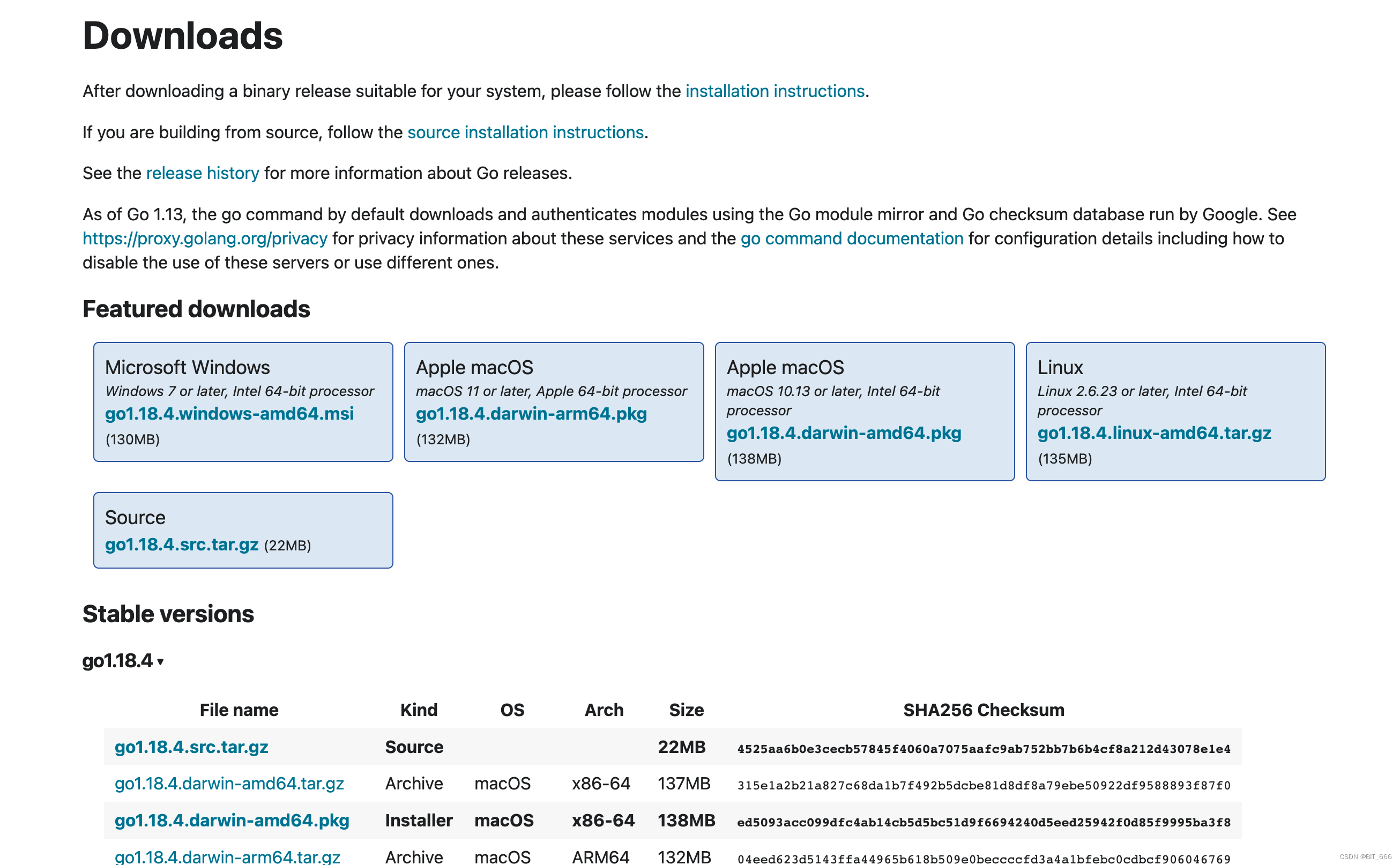
Task: Open source installation instructions link
Action: click(x=525, y=132)
